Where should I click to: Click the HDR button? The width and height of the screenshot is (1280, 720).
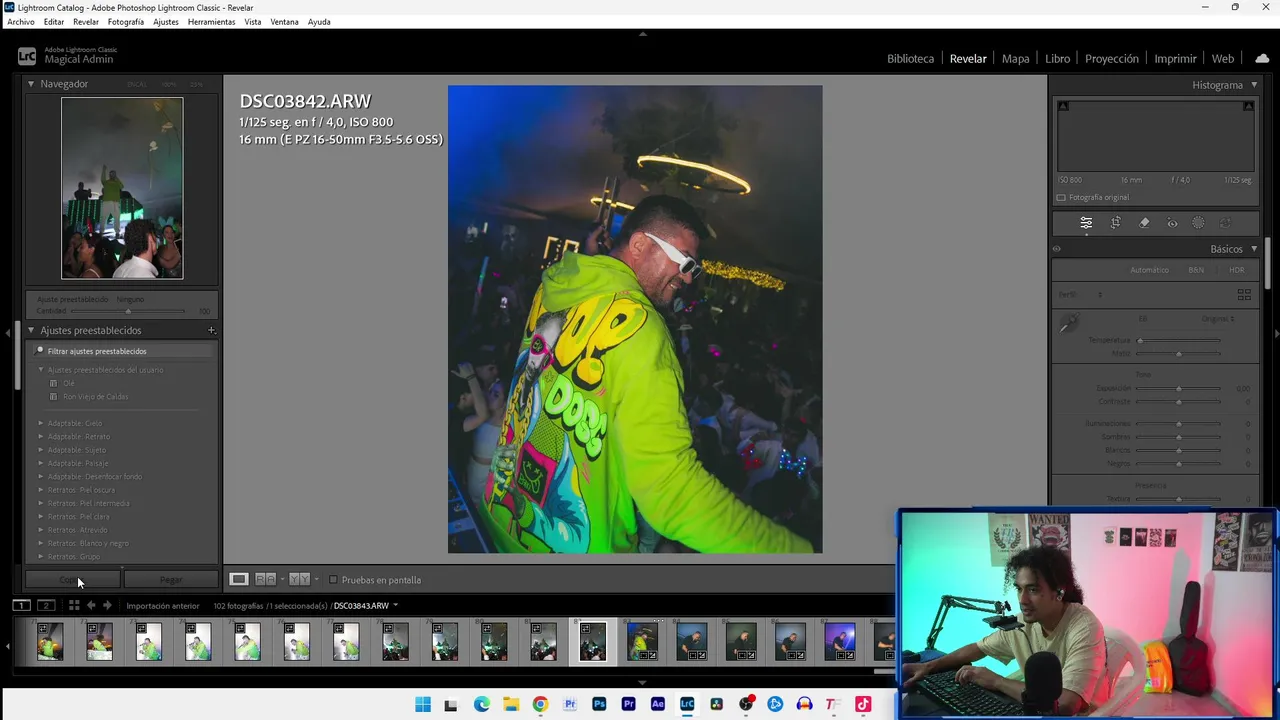click(x=1237, y=270)
